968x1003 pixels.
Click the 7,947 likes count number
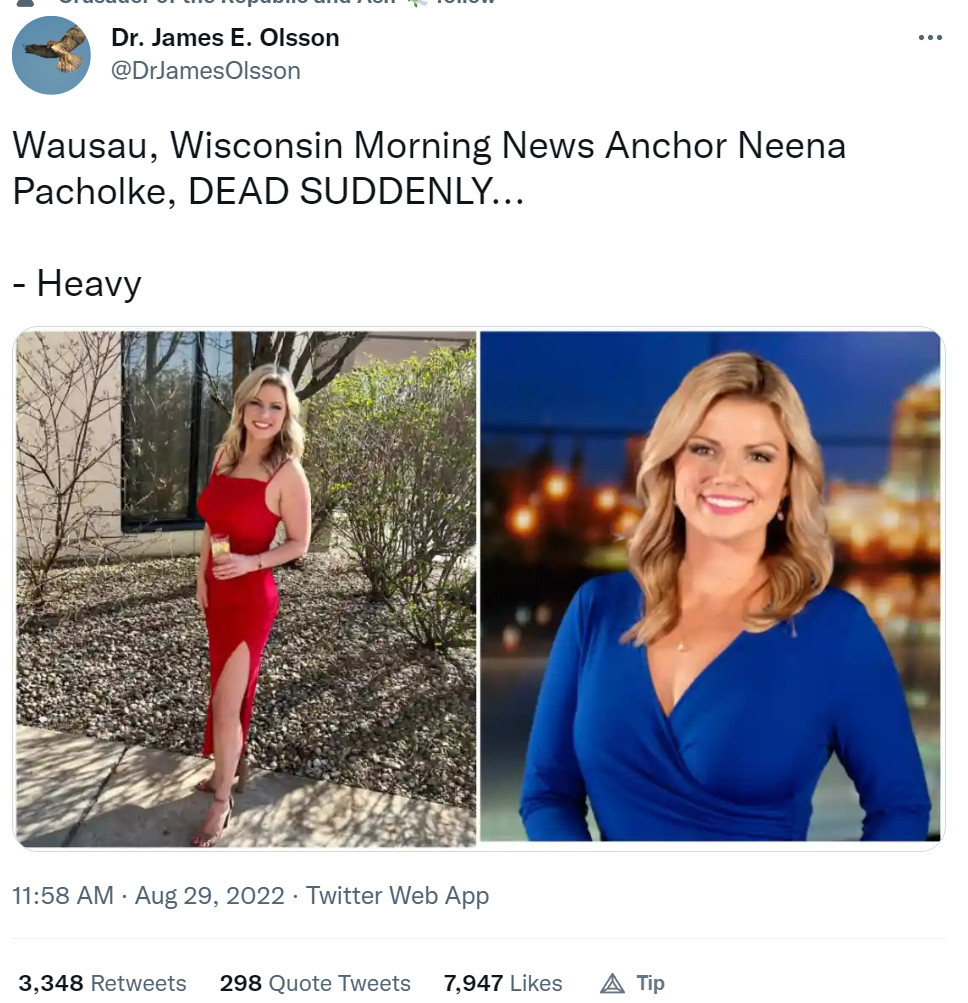pos(473,983)
